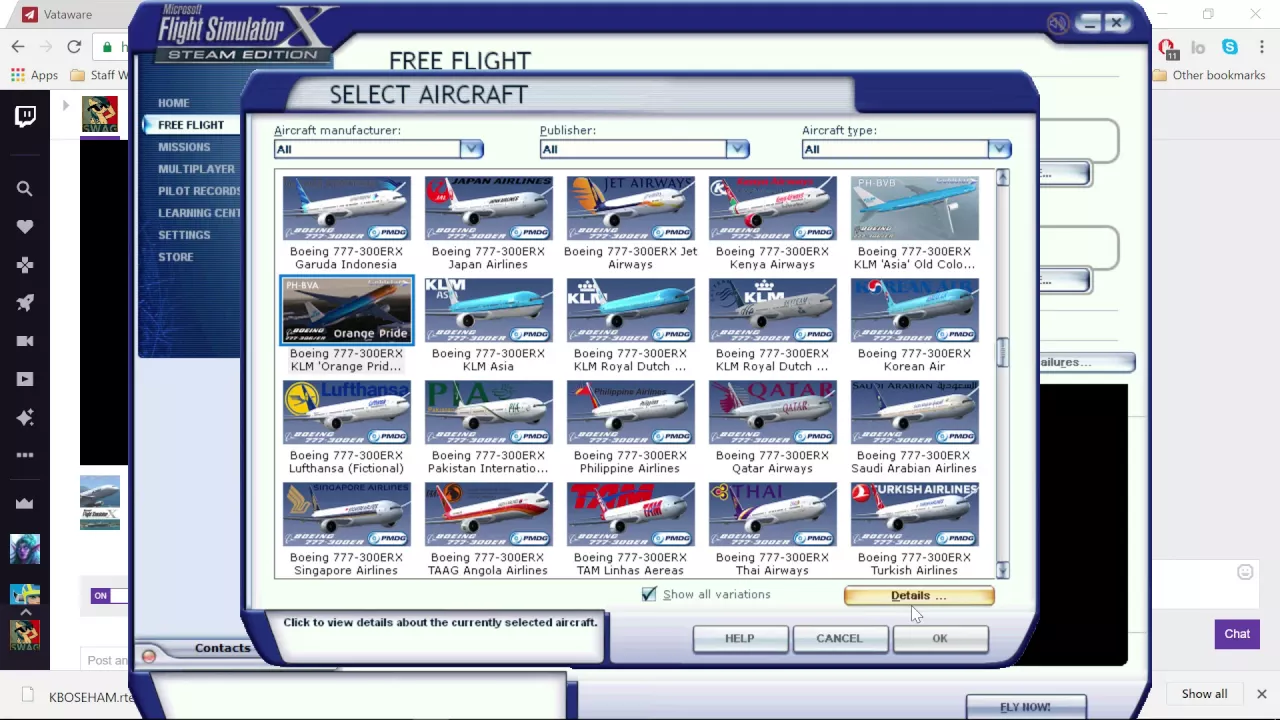Click the HELP button
Viewport: 1280px width, 720px height.
(x=740, y=638)
